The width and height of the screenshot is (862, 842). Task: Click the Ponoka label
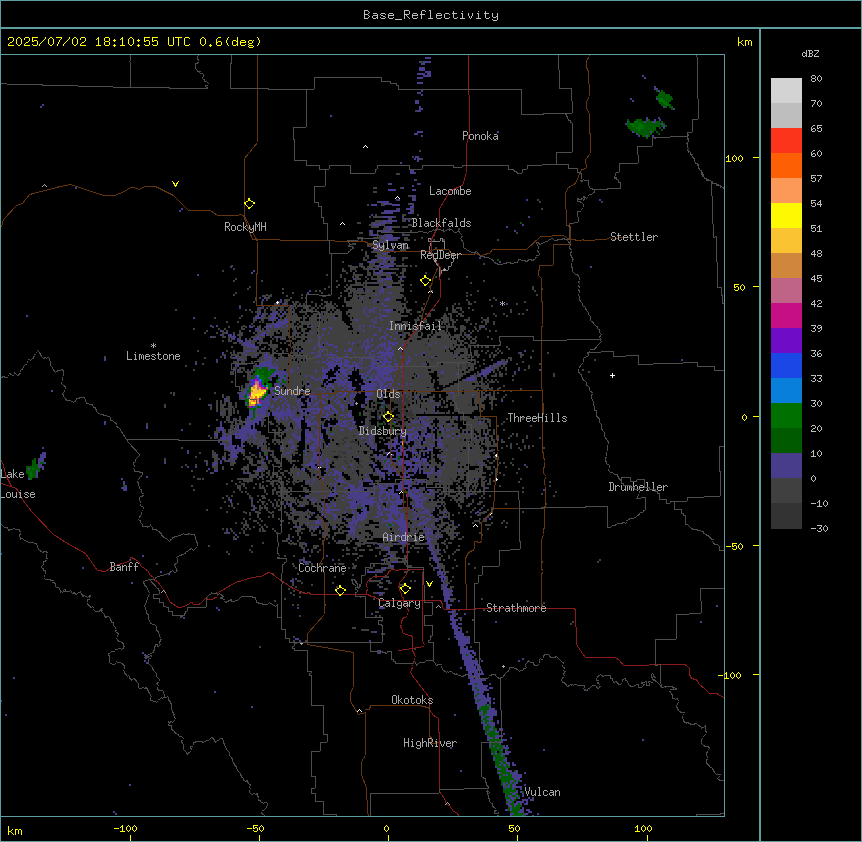(480, 136)
